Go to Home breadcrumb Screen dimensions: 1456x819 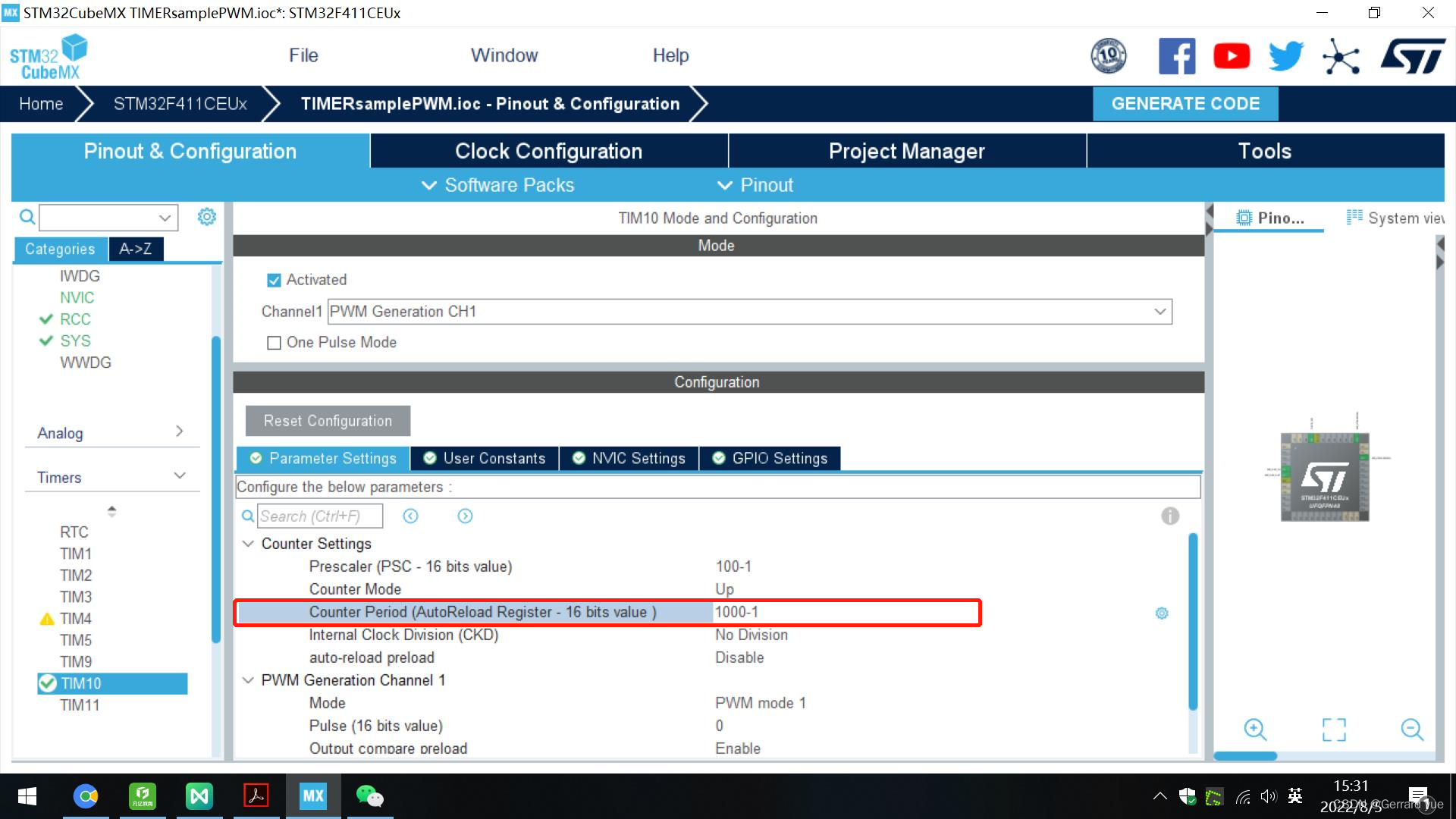click(x=41, y=104)
